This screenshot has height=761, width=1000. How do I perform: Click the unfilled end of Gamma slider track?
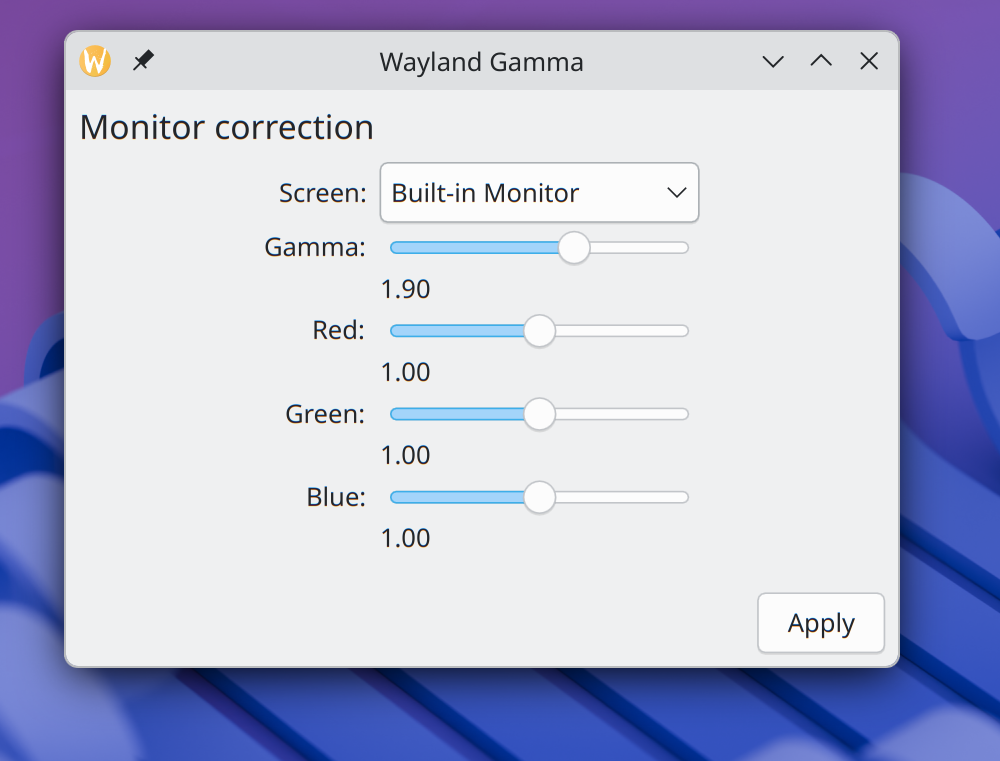tap(639, 248)
